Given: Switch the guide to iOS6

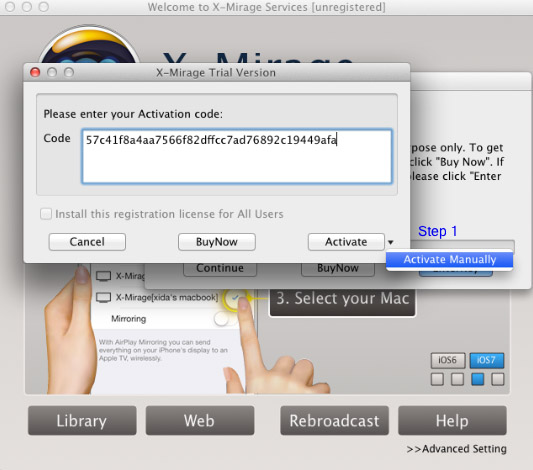Looking at the screenshot, I should (x=448, y=360).
